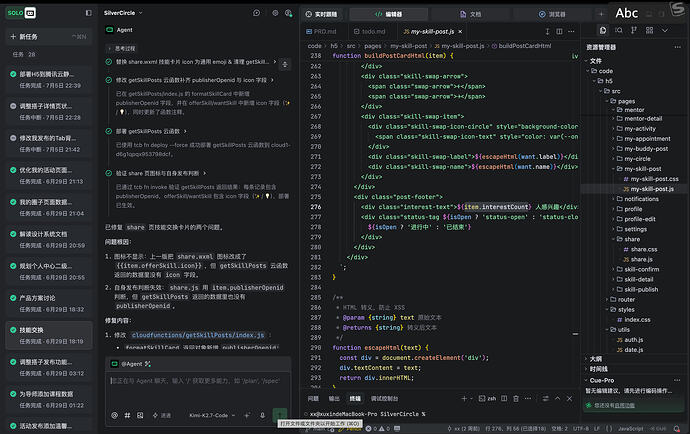This screenshot has height=434, width=690.
Task: Expand the 时间线 timeline section
Action: (x=597, y=369)
